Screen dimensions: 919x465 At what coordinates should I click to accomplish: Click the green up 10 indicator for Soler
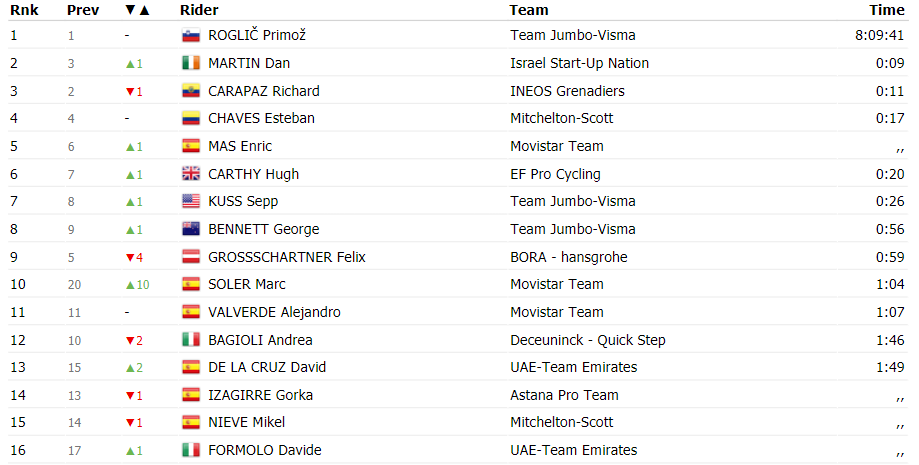138,284
